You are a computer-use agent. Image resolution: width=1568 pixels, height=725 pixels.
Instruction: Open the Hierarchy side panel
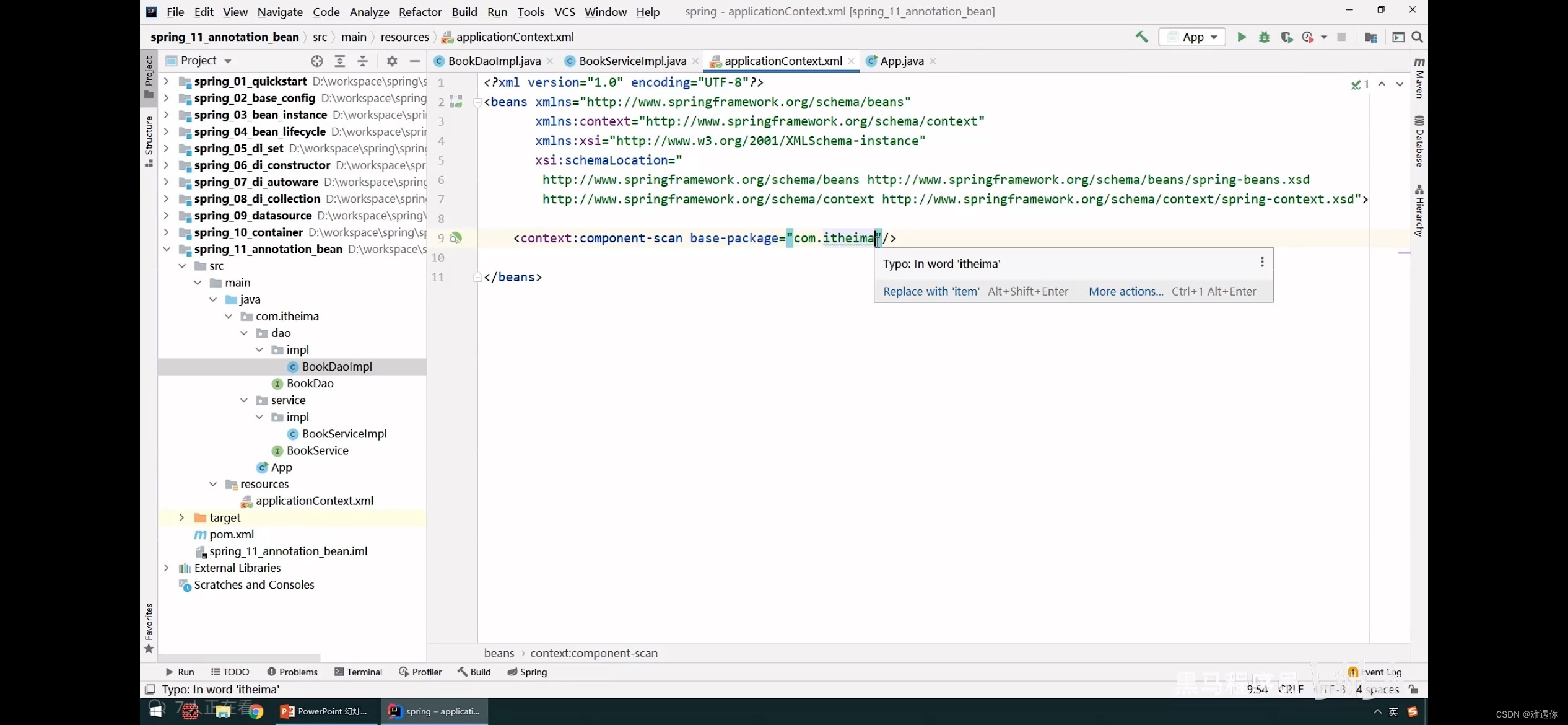click(1419, 211)
